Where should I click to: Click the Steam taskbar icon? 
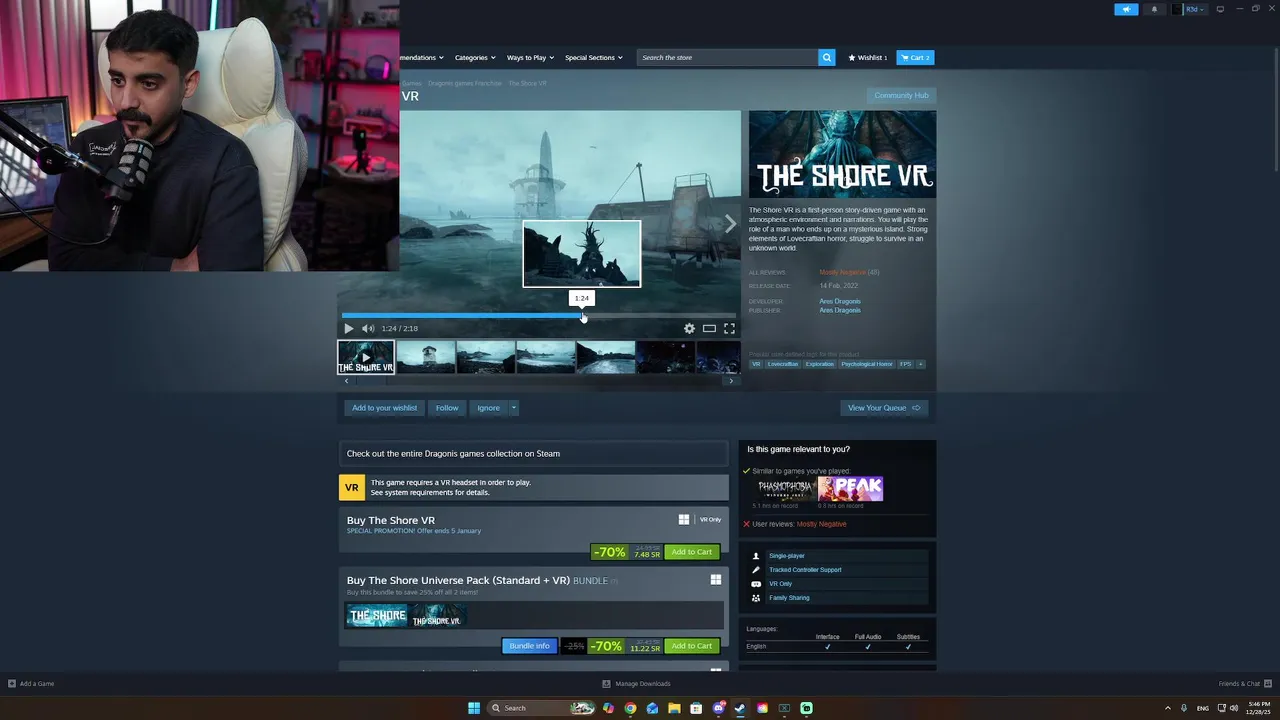740,708
